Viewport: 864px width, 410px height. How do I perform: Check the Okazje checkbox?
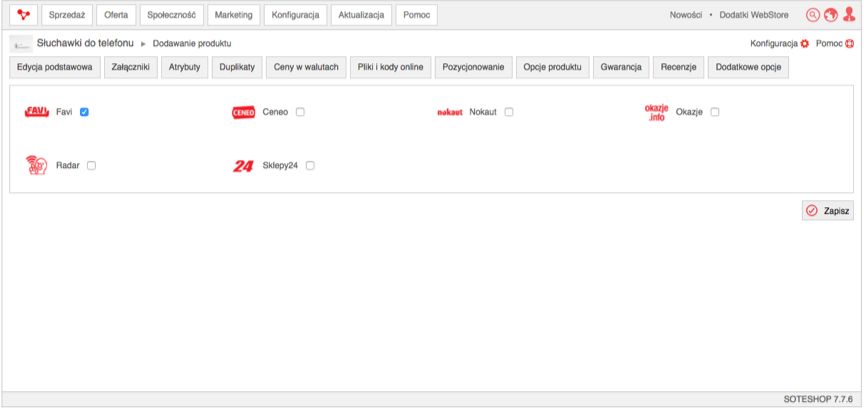pos(715,112)
